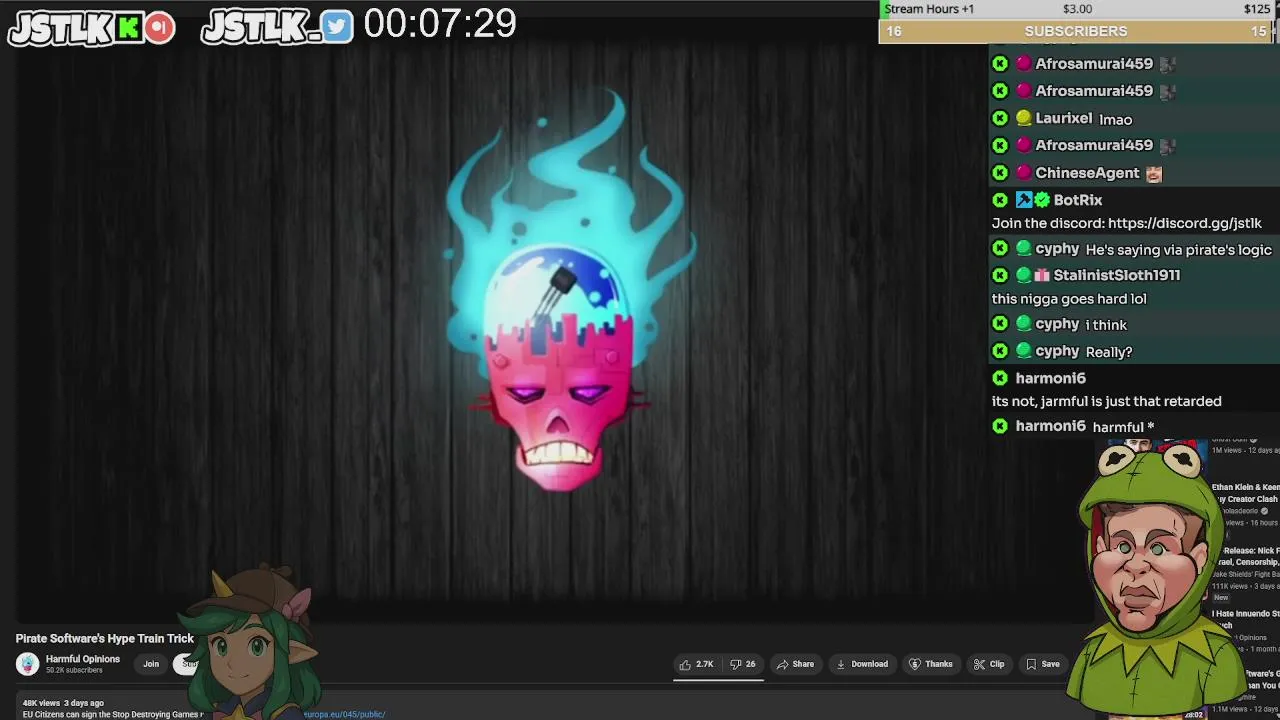Click the Kick icon beside Laurixel
The height and width of the screenshot is (720, 1280).
[1000, 118]
